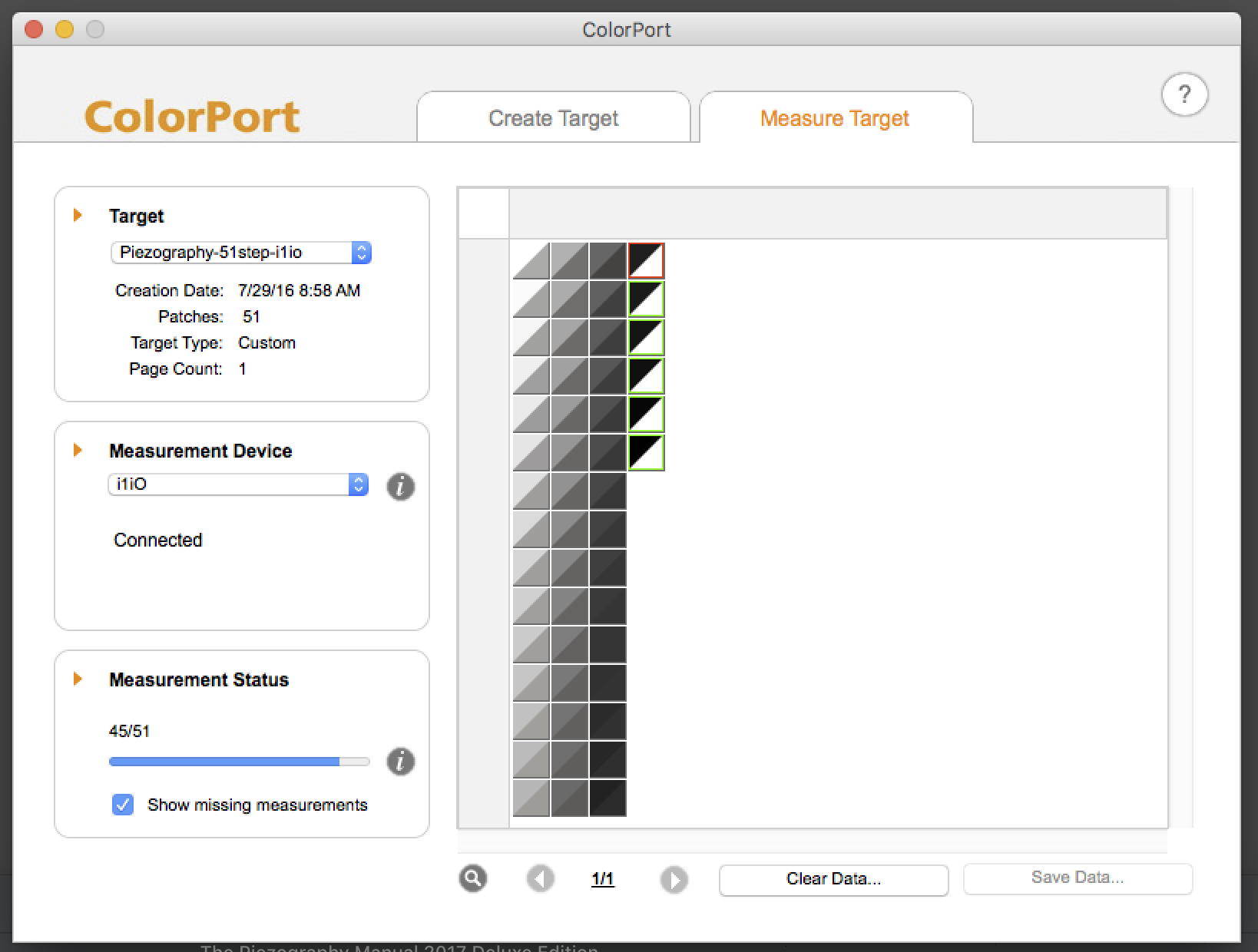This screenshot has height=952, width=1258.
Task: Select the red-outlined missing patch
Action: pyautogui.click(x=646, y=260)
